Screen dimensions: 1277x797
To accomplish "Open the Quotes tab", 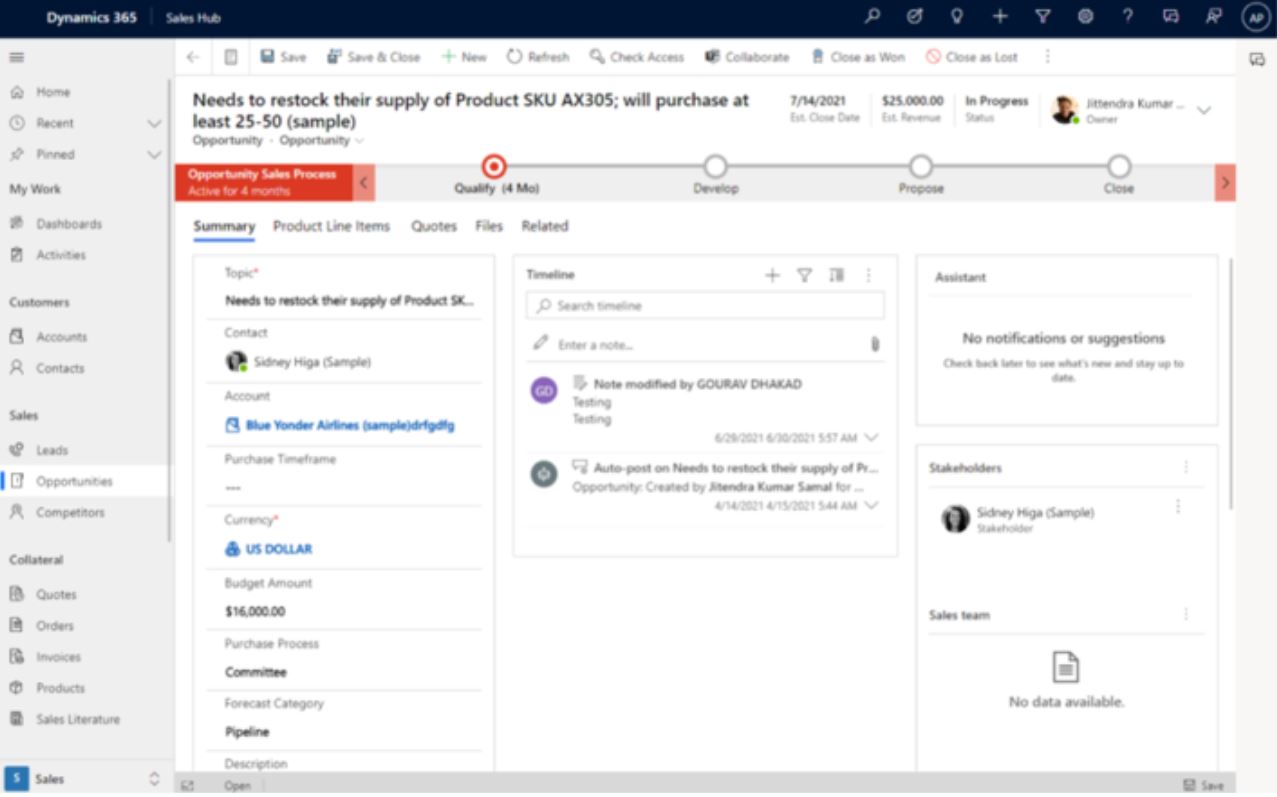I will point(434,226).
